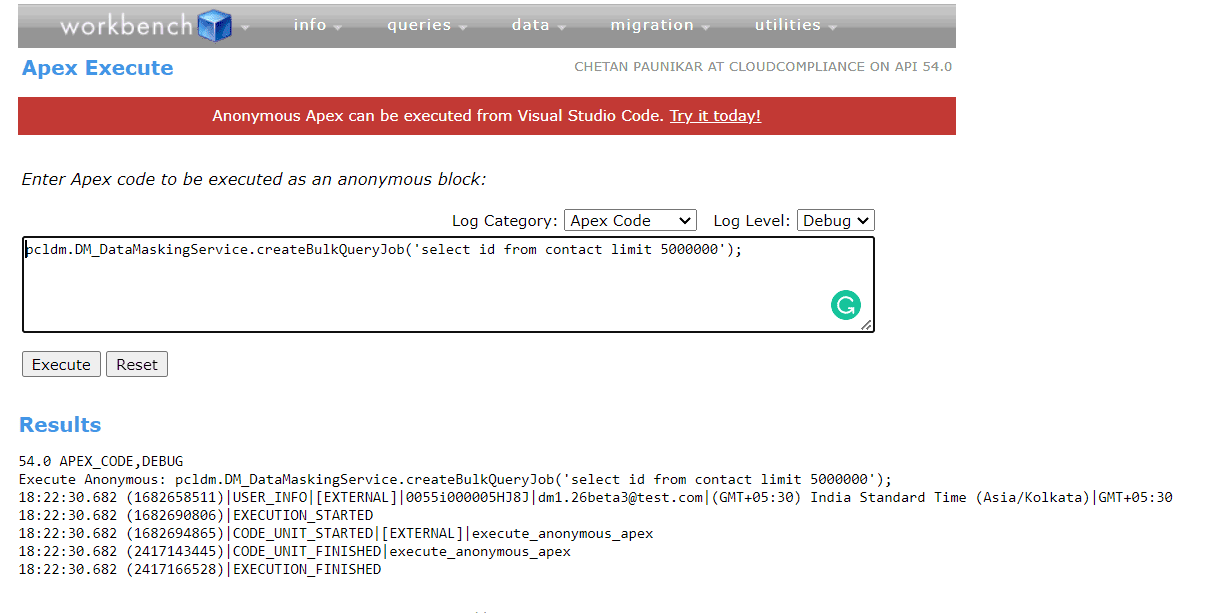This screenshot has height=613, width=1226.
Task: Click the resize handle of the Apex textarea
Action: coord(866,324)
